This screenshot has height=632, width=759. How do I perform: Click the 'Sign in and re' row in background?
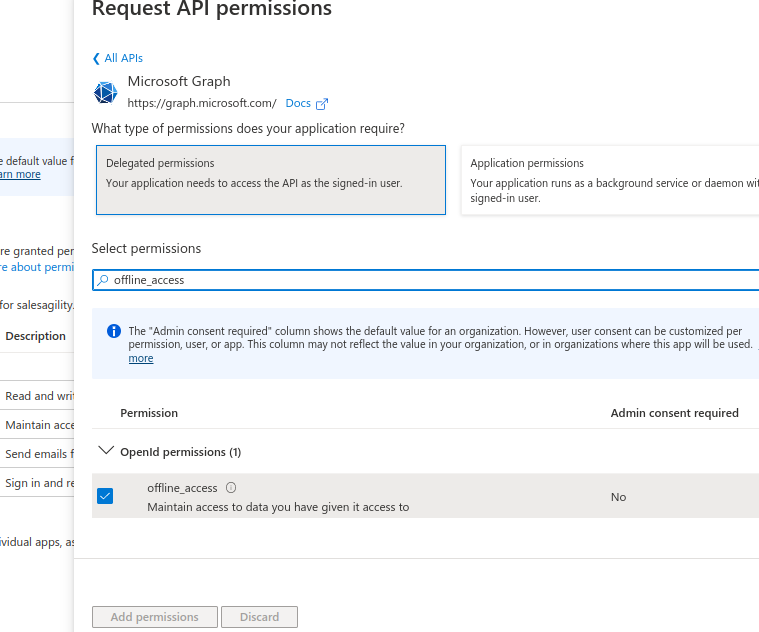point(37,483)
